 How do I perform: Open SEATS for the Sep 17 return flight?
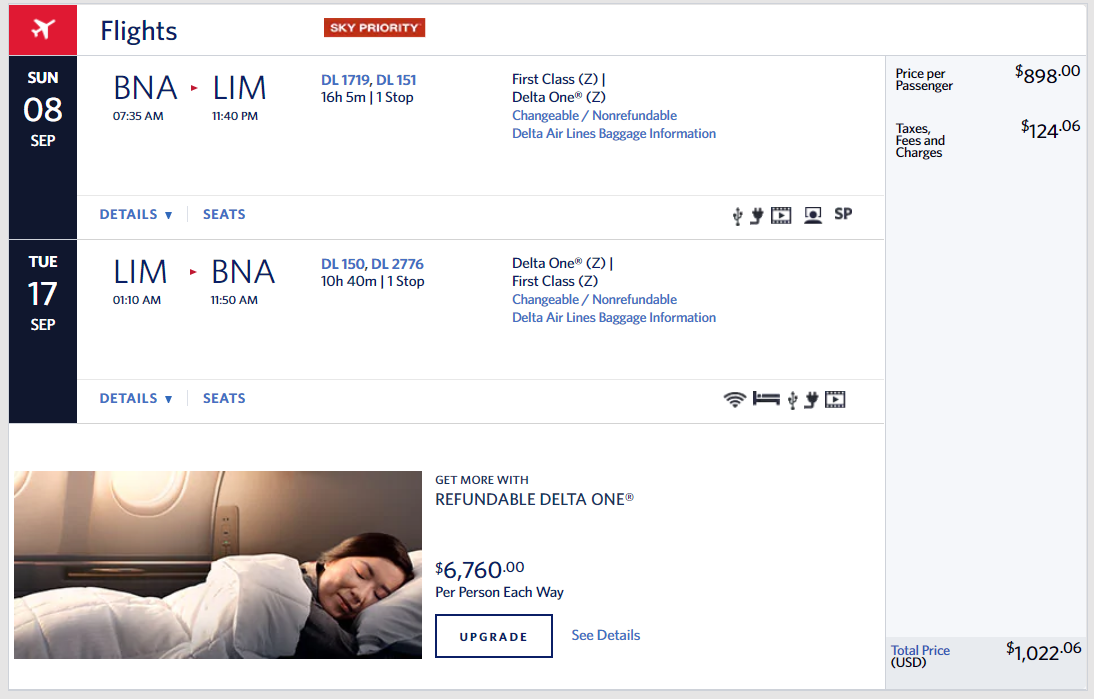pos(224,399)
